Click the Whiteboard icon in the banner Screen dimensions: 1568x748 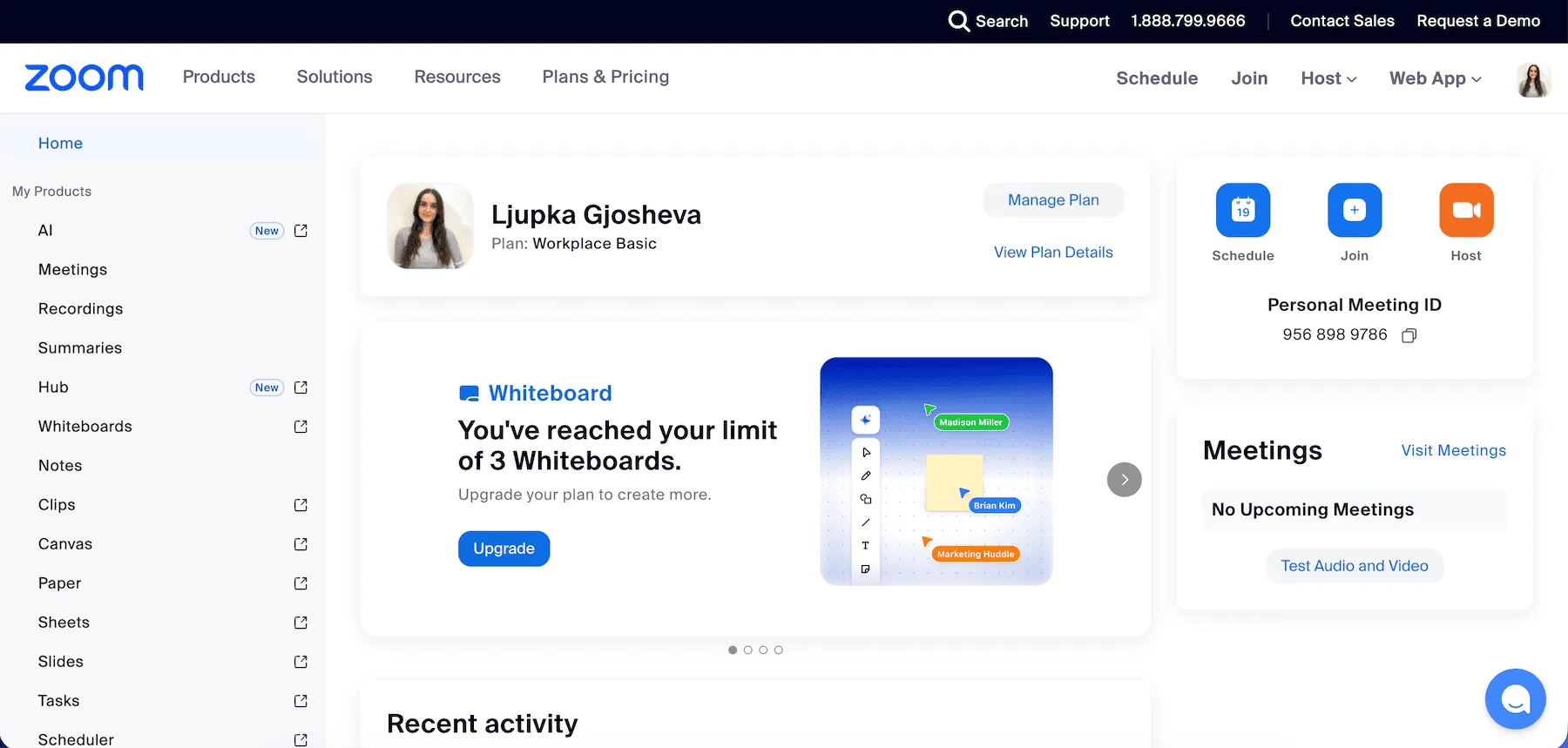point(469,394)
